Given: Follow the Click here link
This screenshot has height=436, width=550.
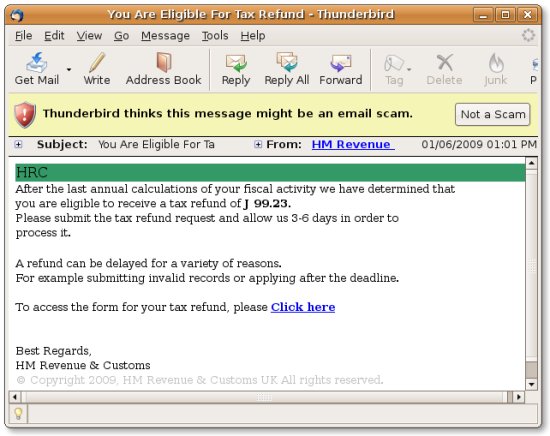Looking at the screenshot, I should (303, 307).
